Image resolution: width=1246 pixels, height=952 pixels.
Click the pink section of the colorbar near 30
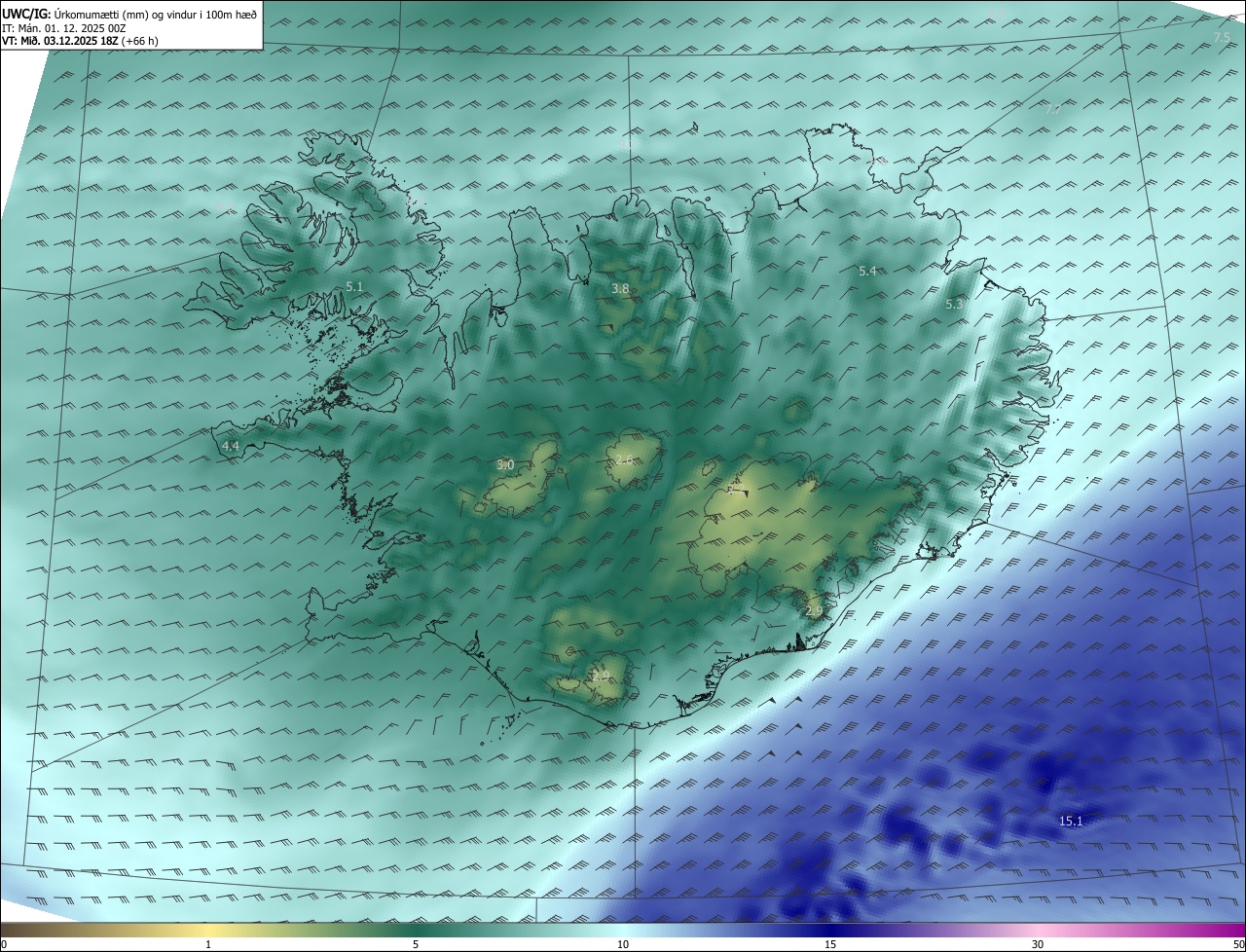(x=1038, y=930)
